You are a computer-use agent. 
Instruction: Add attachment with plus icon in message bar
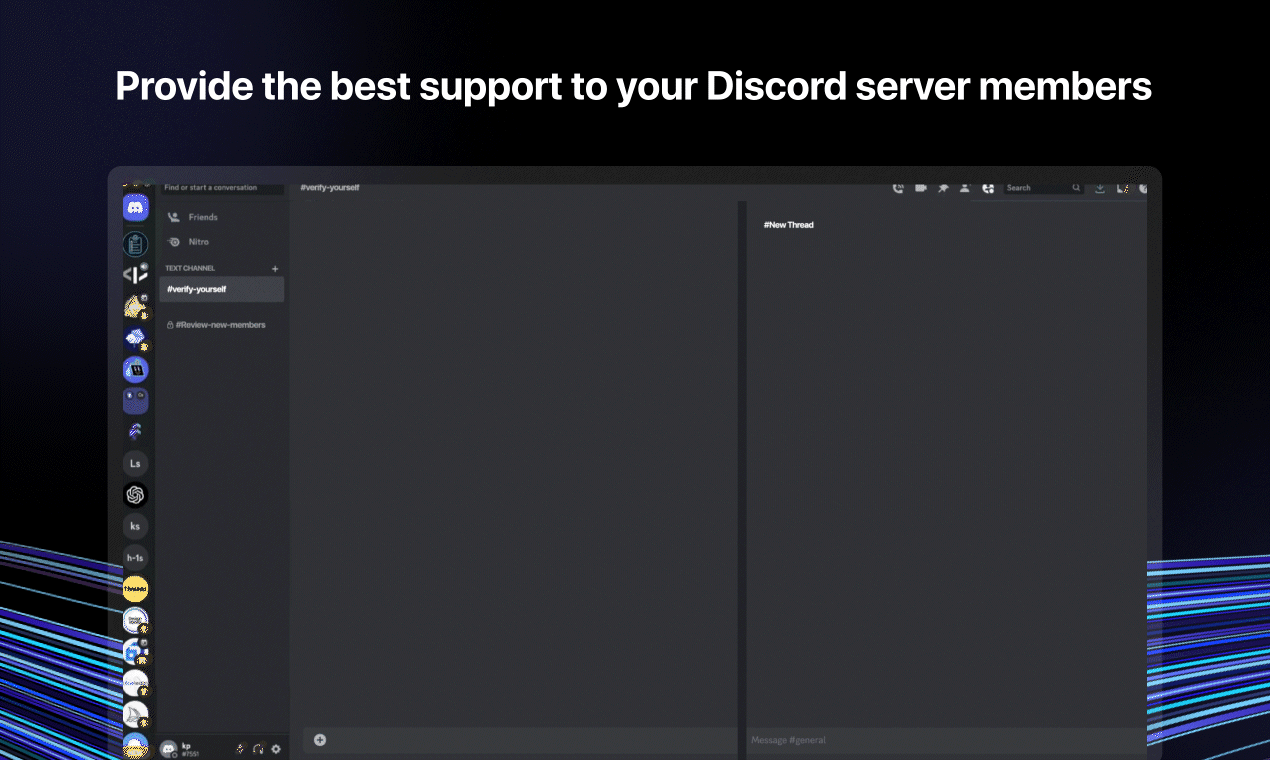click(x=320, y=740)
